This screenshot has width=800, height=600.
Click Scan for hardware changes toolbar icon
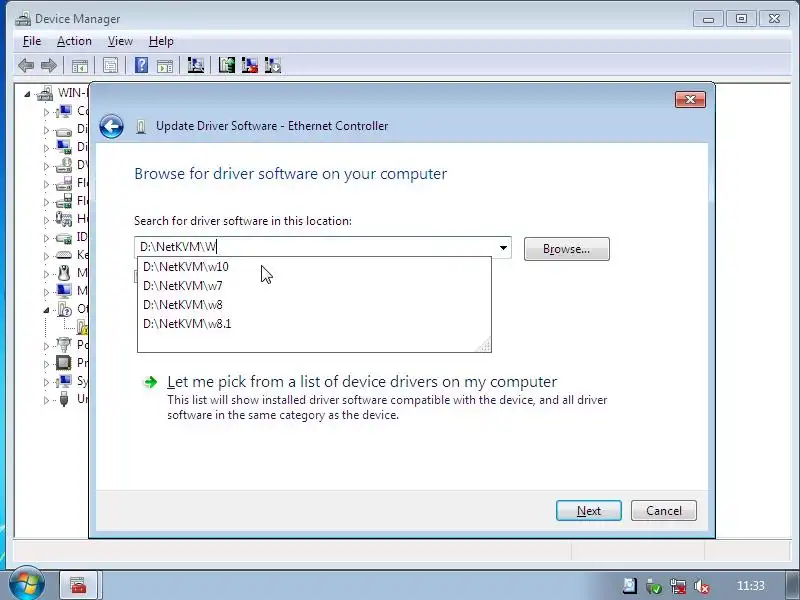pos(195,65)
